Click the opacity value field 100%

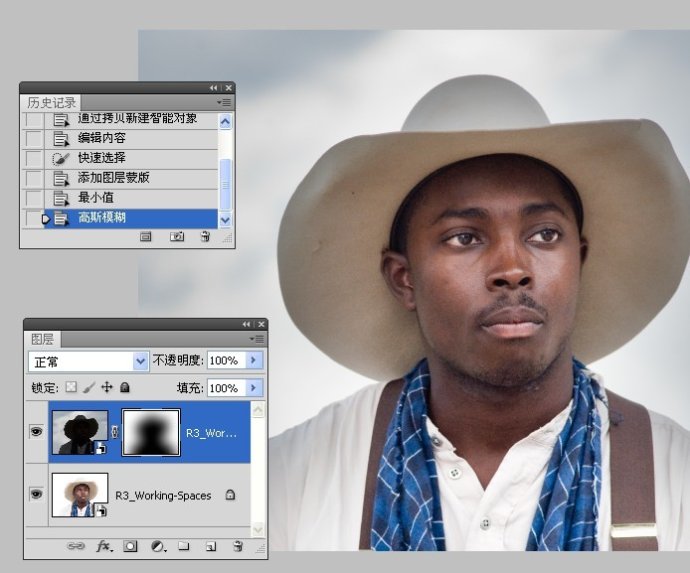(226, 360)
